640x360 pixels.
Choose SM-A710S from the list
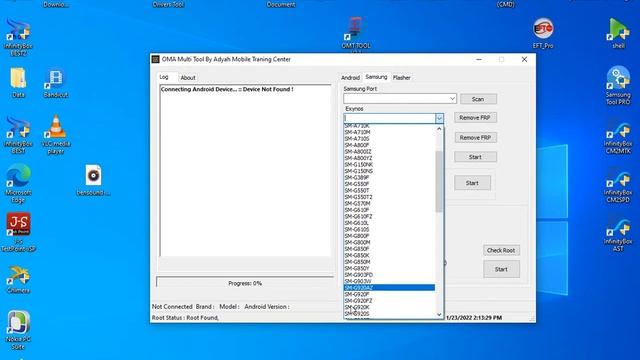(389, 139)
